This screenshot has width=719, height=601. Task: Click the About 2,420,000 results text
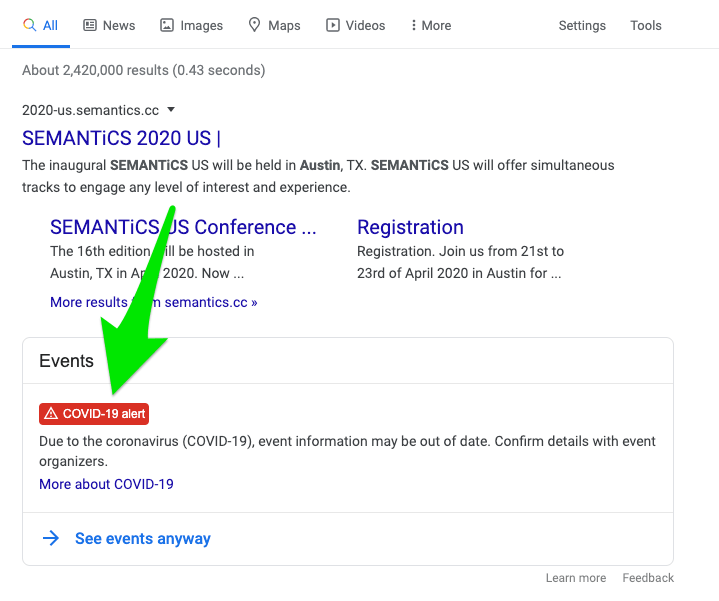click(144, 70)
